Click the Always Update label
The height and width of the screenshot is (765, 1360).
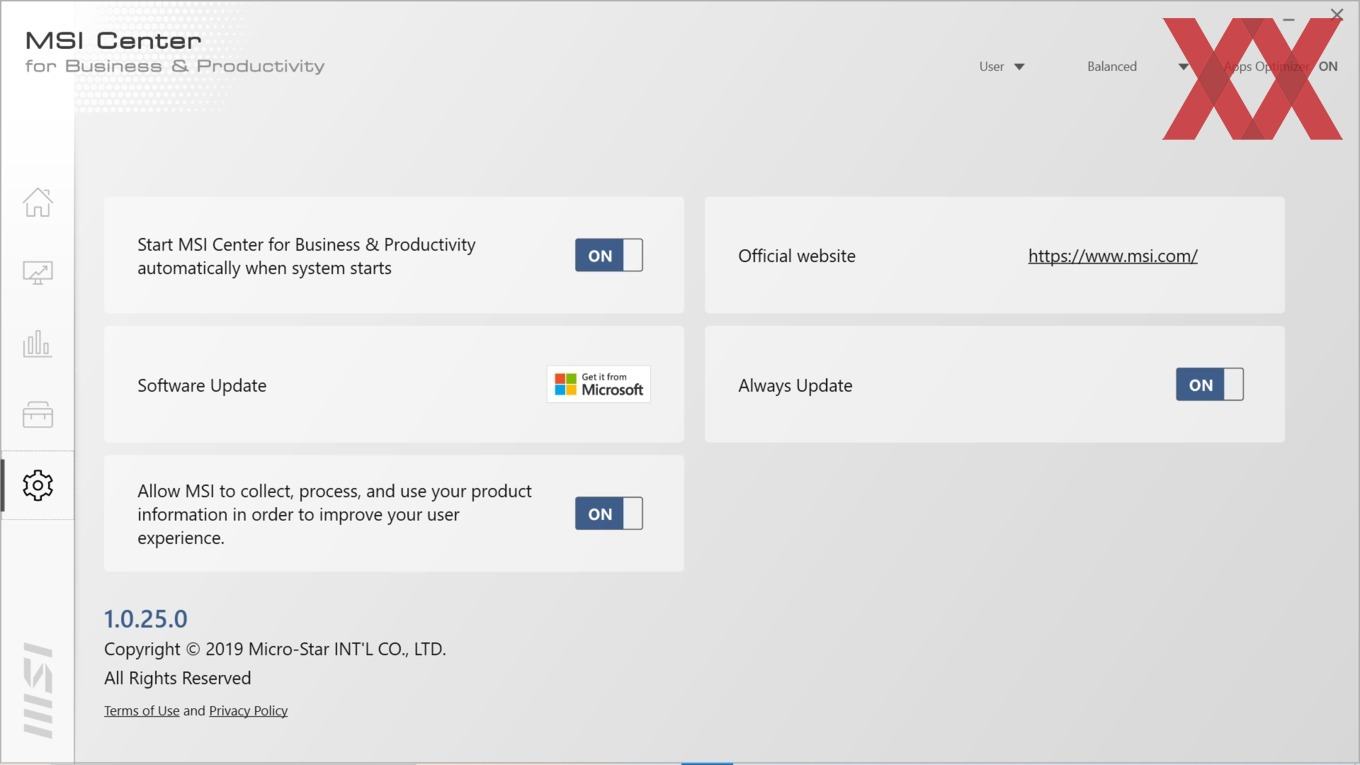[795, 385]
